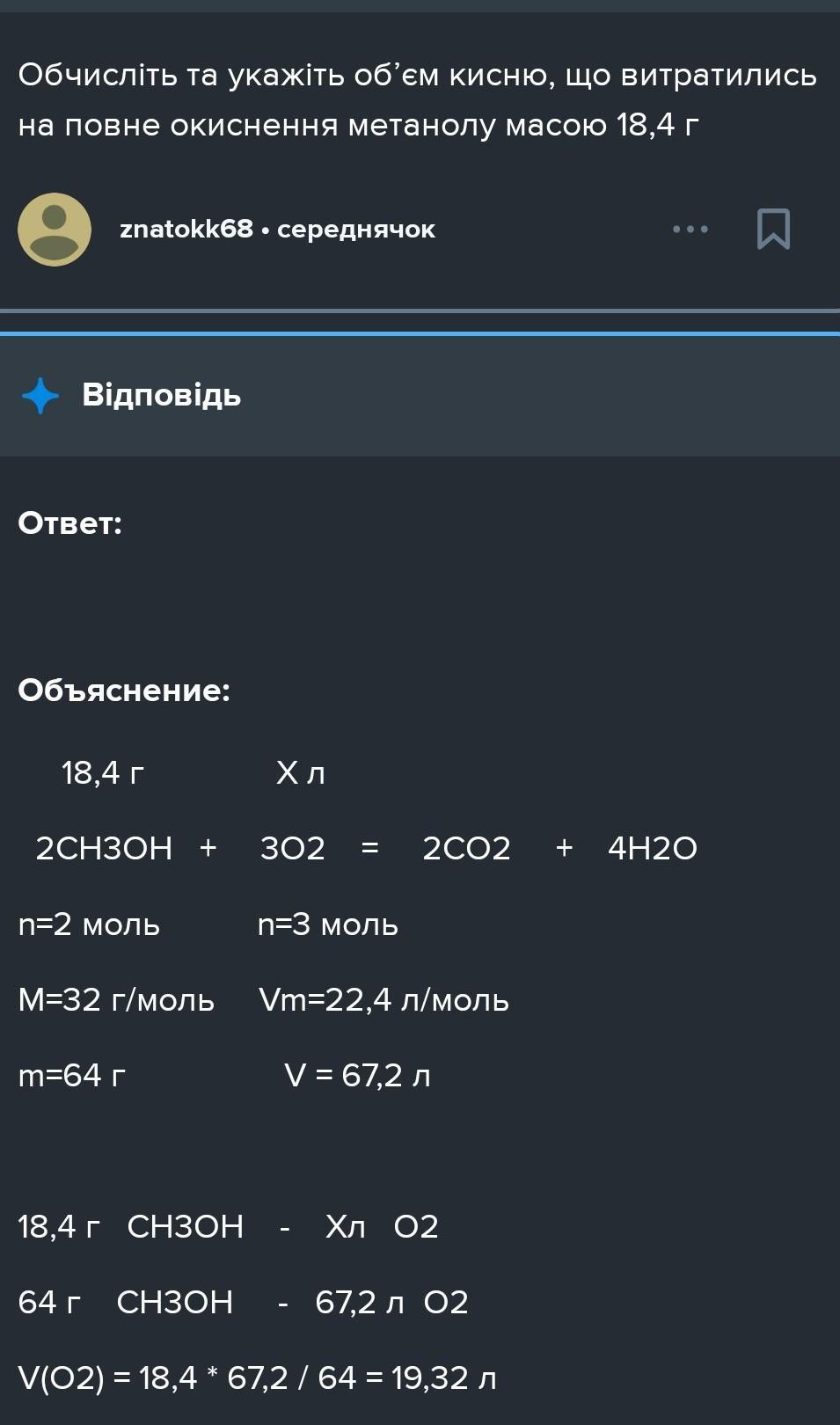Viewport: 840px width, 1425px height.
Task: Click the середнячок rank label
Action: click(356, 230)
